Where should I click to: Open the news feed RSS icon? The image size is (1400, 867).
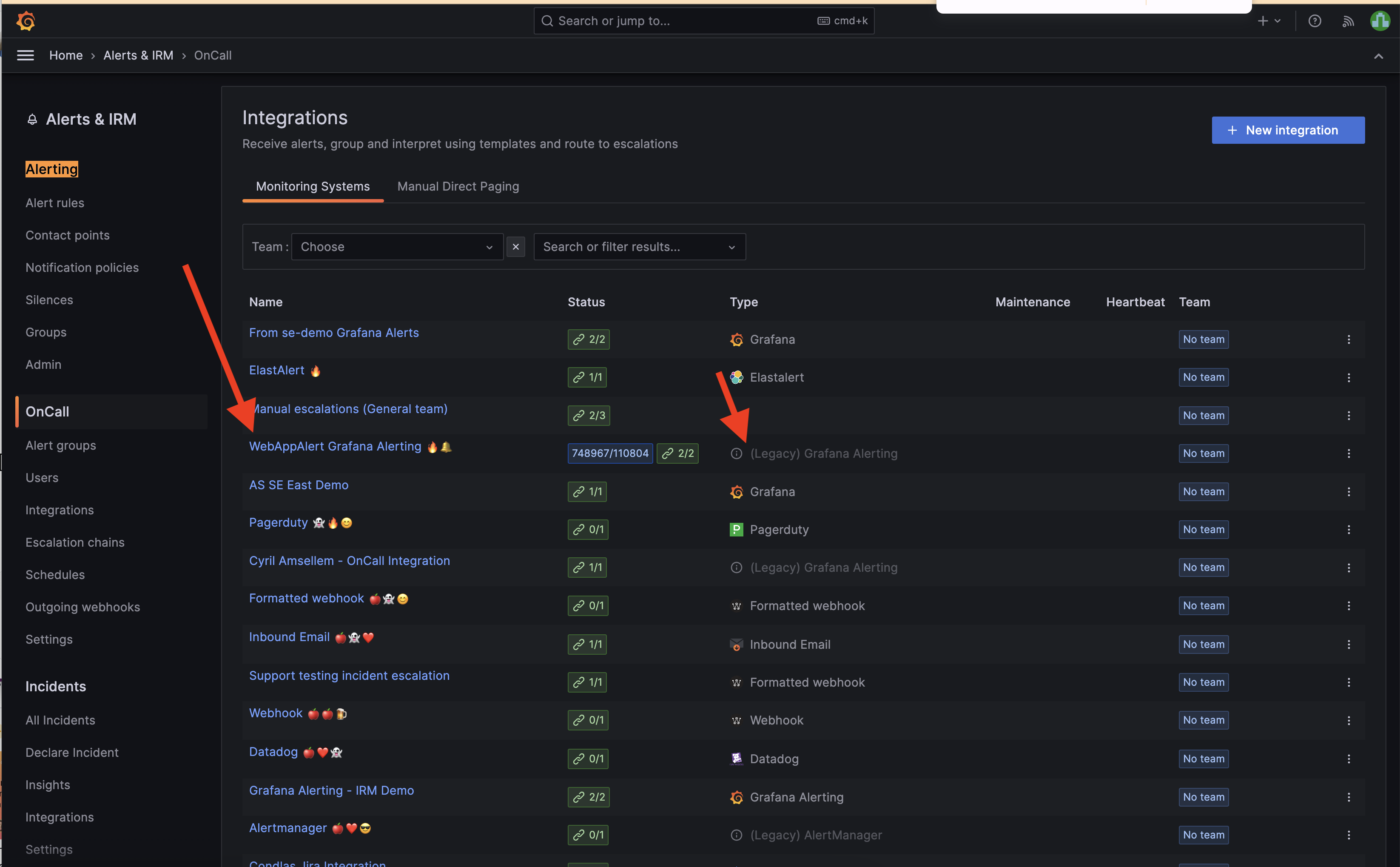tap(1348, 21)
